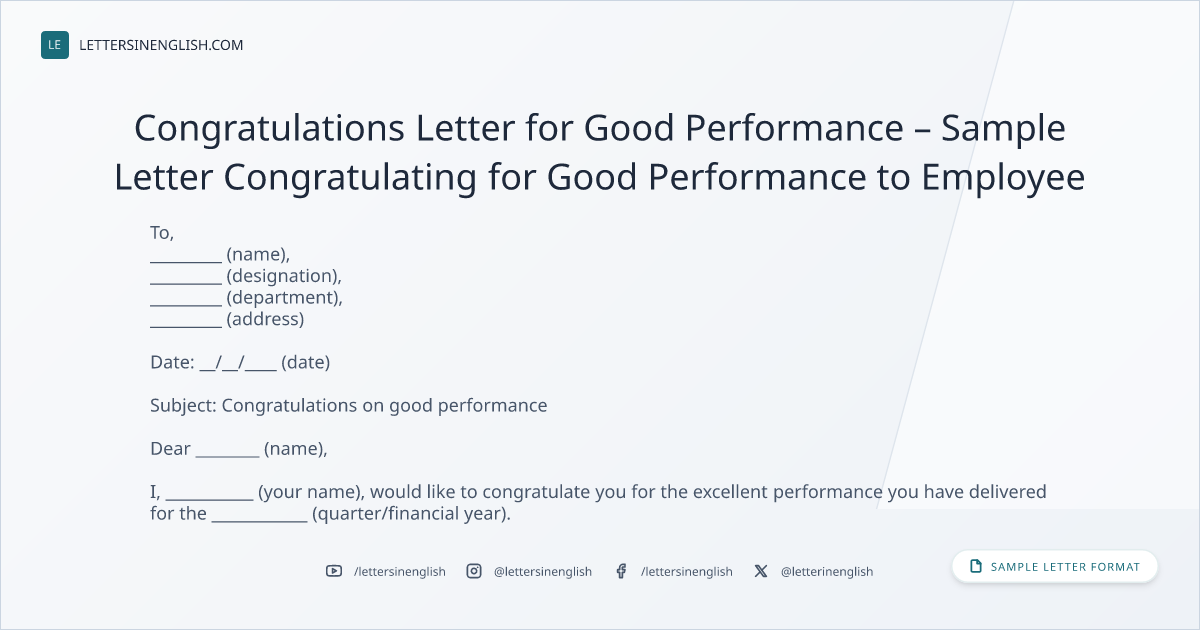Viewport: 1200px width, 630px height.
Task: Click the Subject line text
Action: [349, 406]
